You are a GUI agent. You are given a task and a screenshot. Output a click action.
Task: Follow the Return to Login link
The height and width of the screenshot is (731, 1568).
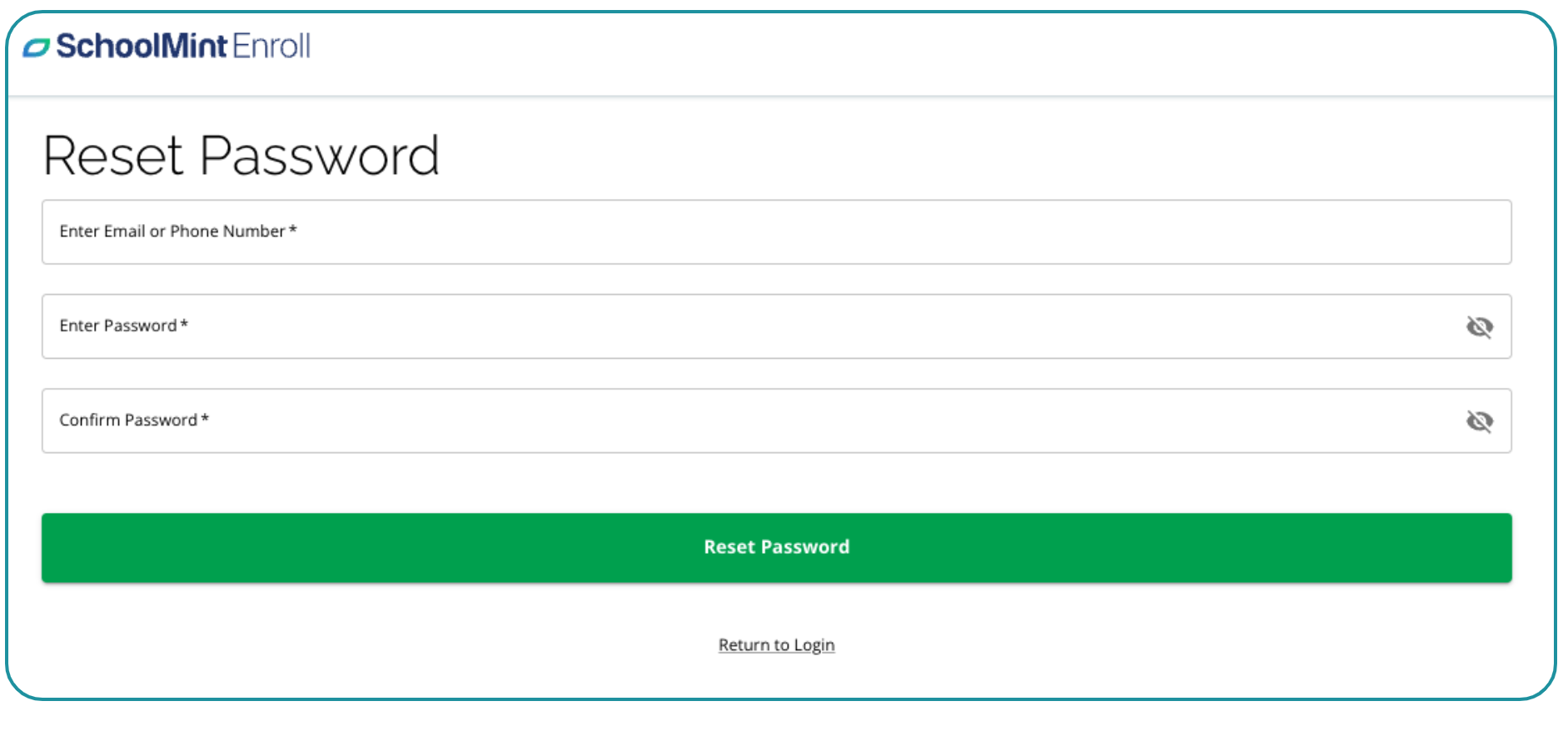776,645
